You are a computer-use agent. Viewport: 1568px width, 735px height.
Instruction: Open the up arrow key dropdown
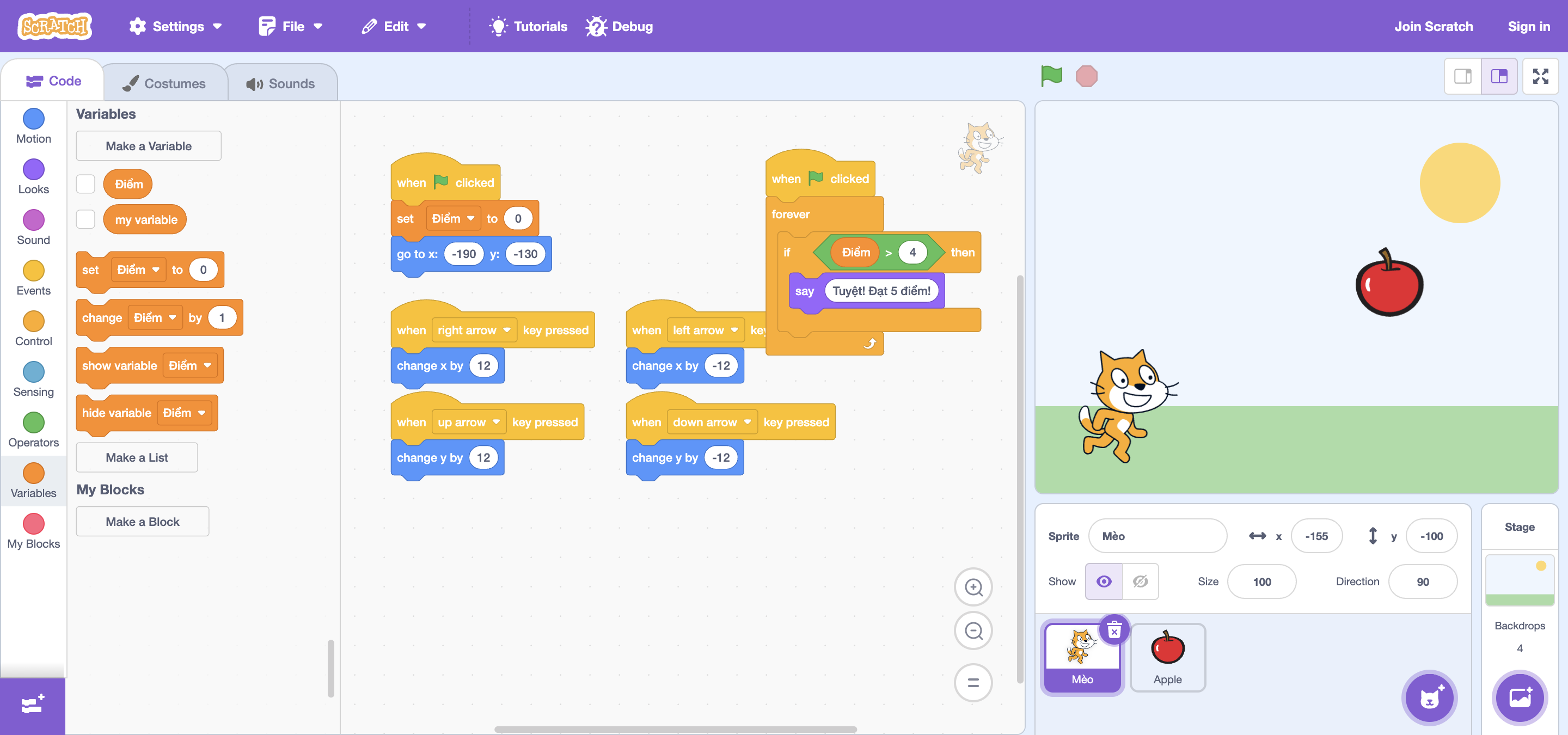point(469,421)
